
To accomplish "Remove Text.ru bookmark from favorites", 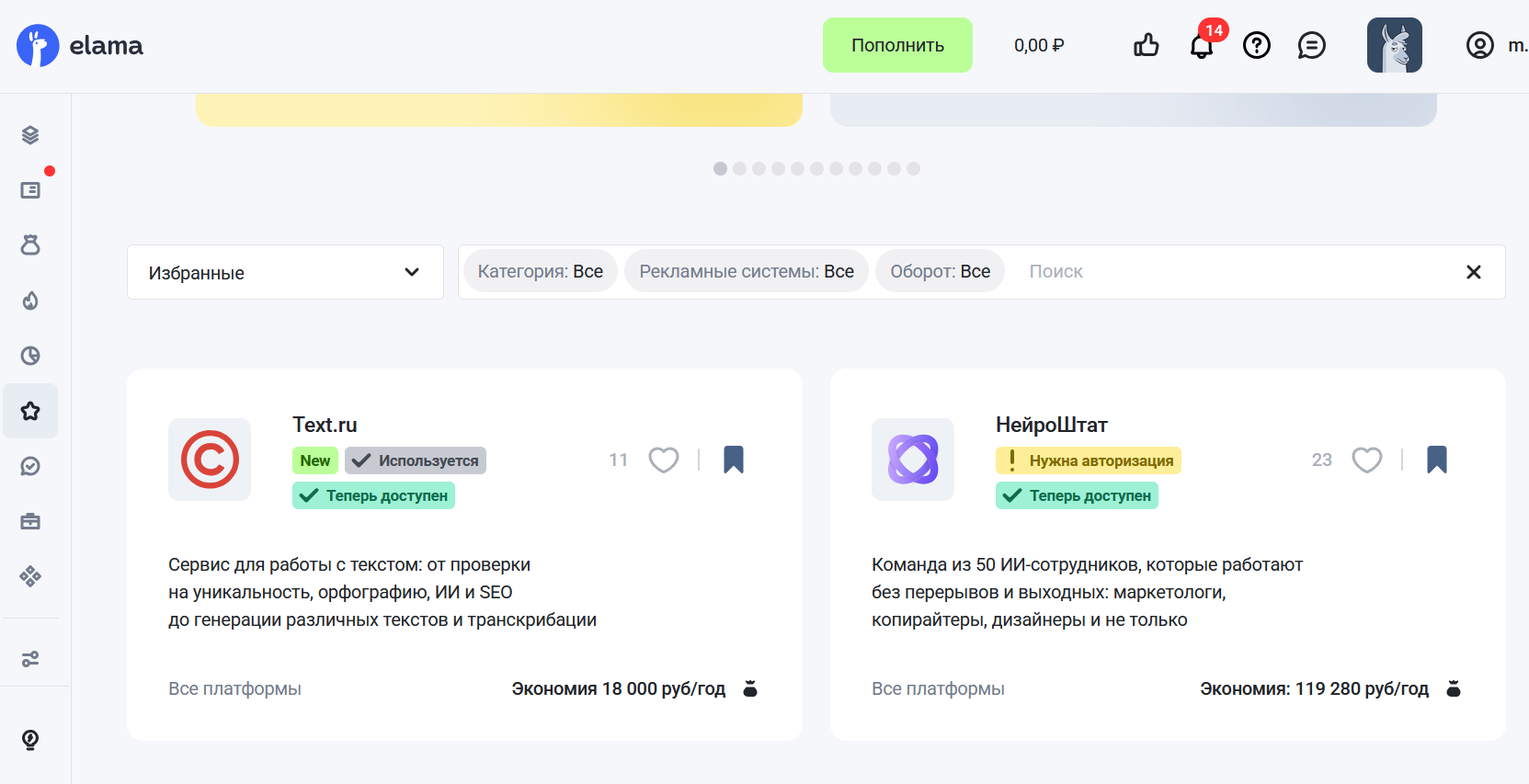I will (x=733, y=460).
